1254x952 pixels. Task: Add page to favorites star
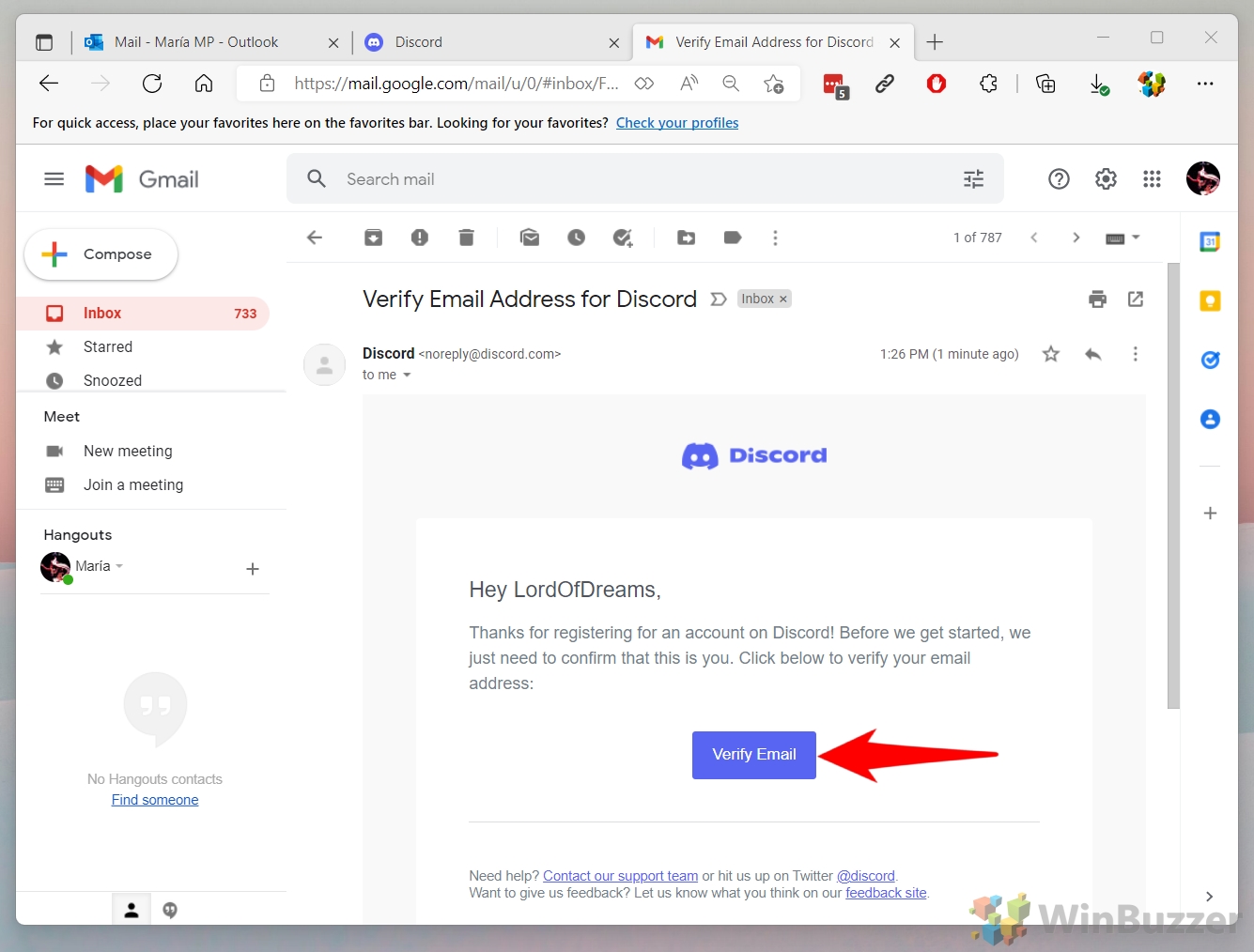coord(774,84)
